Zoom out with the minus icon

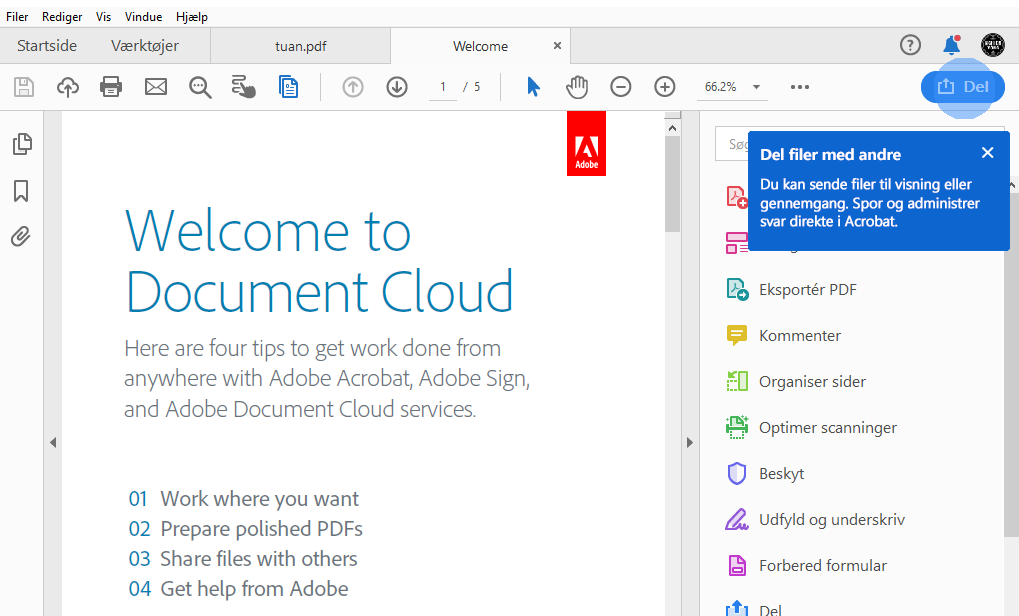[x=620, y=87]
